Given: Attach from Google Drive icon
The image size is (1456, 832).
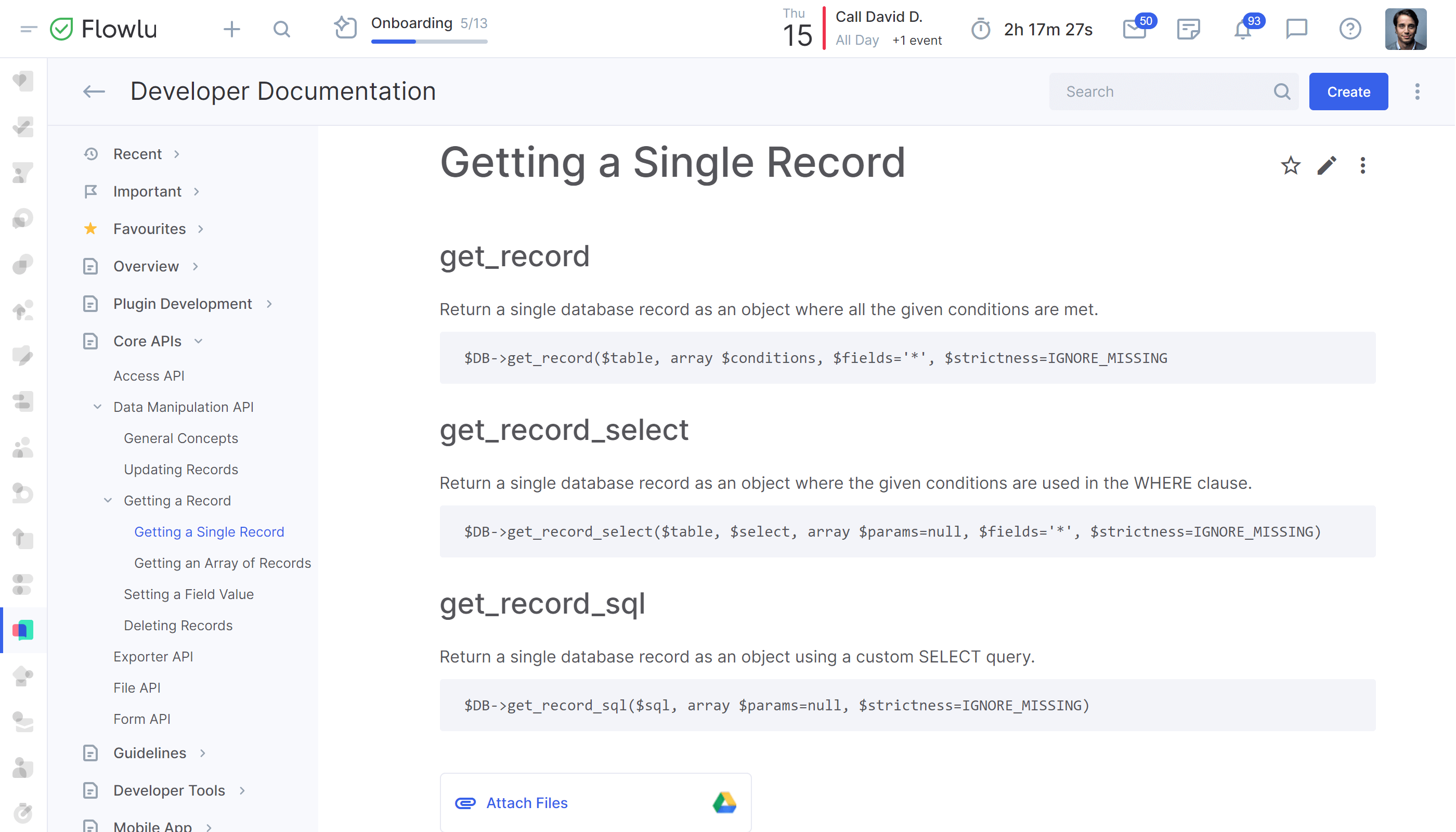Looking at the screenshot, I should [724, 803].
